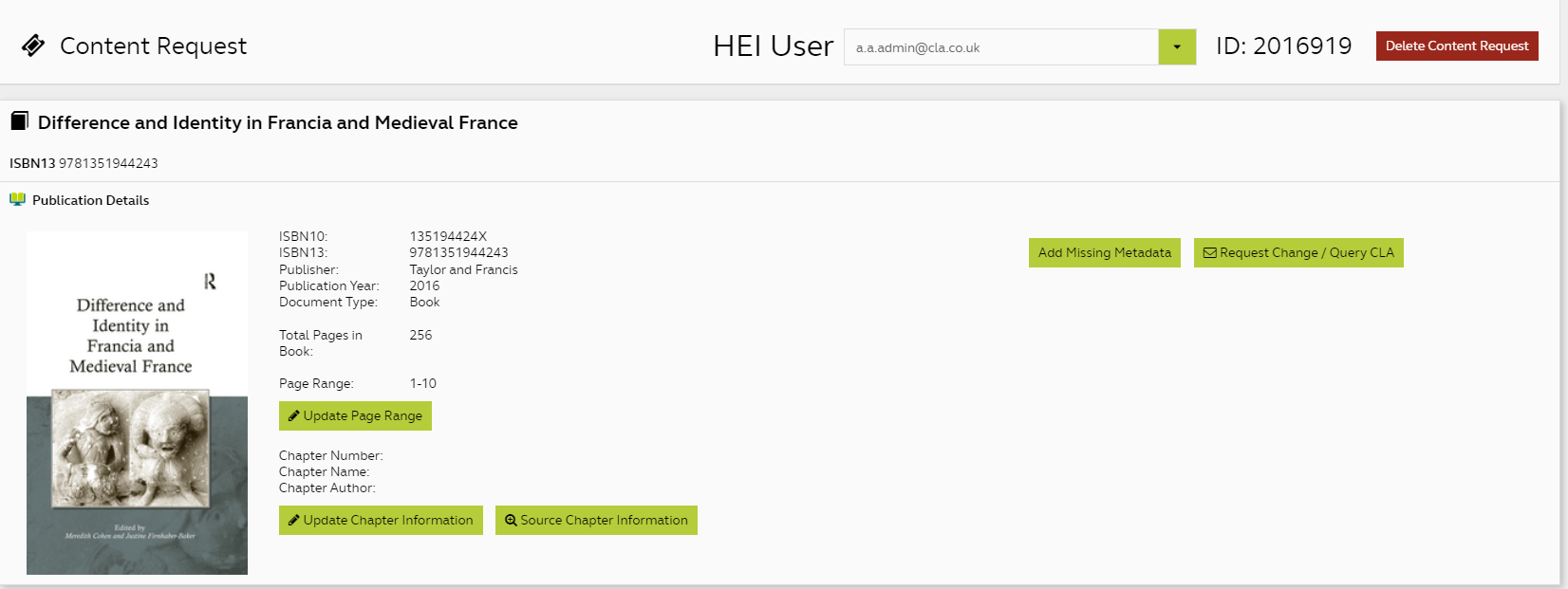1568x589 pixels.
Task: Click the ISBN13 number under the title
Action: pos(108,163)
